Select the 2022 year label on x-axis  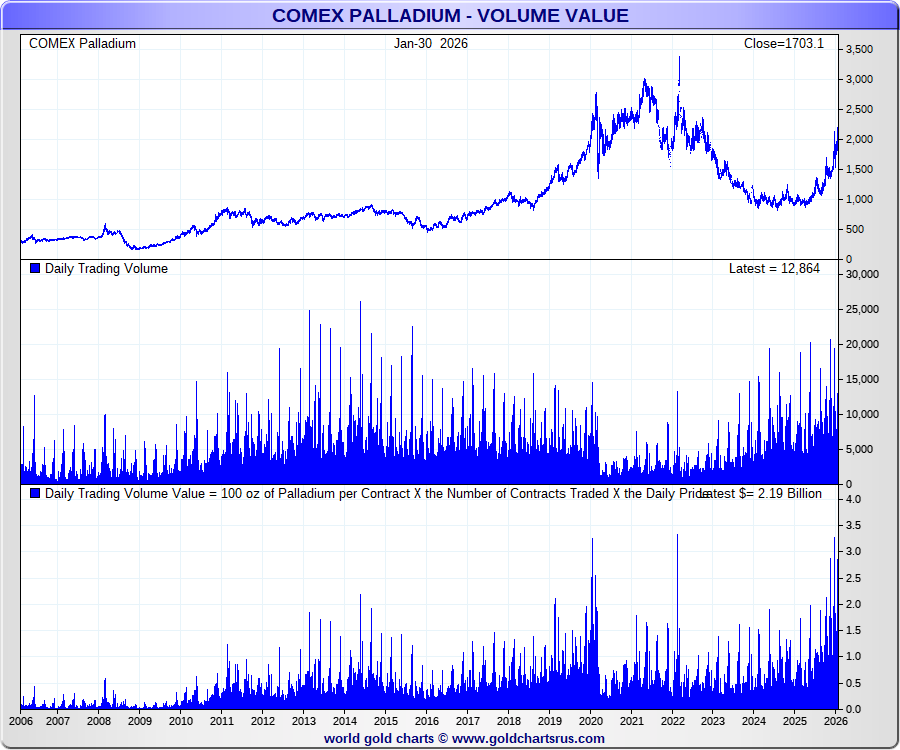[x=672, y=721]
